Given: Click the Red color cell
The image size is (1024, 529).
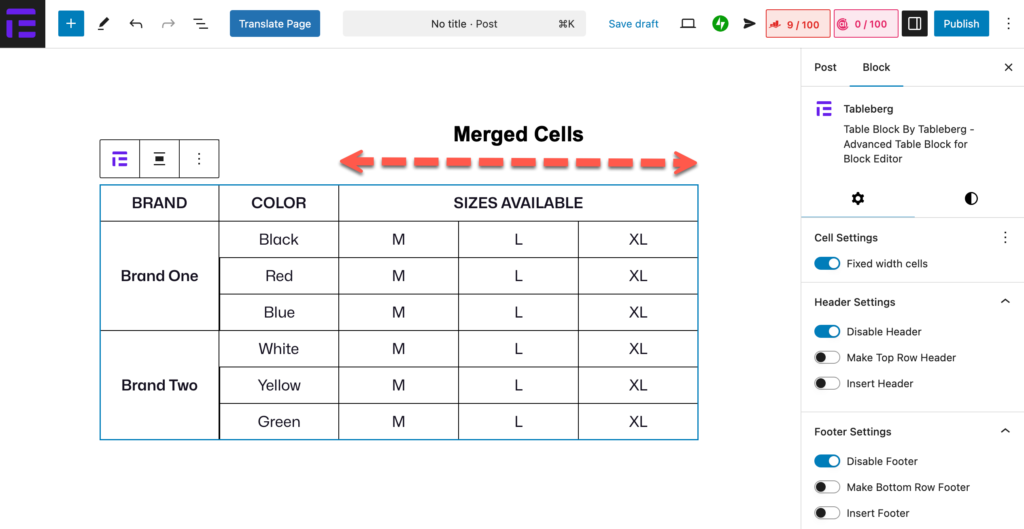Looking at the screenshot, I should click(279, 276).
